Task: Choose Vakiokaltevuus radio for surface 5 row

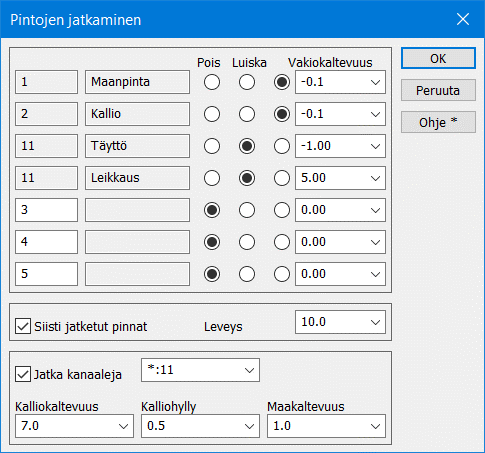Action: tap(282, 274)
